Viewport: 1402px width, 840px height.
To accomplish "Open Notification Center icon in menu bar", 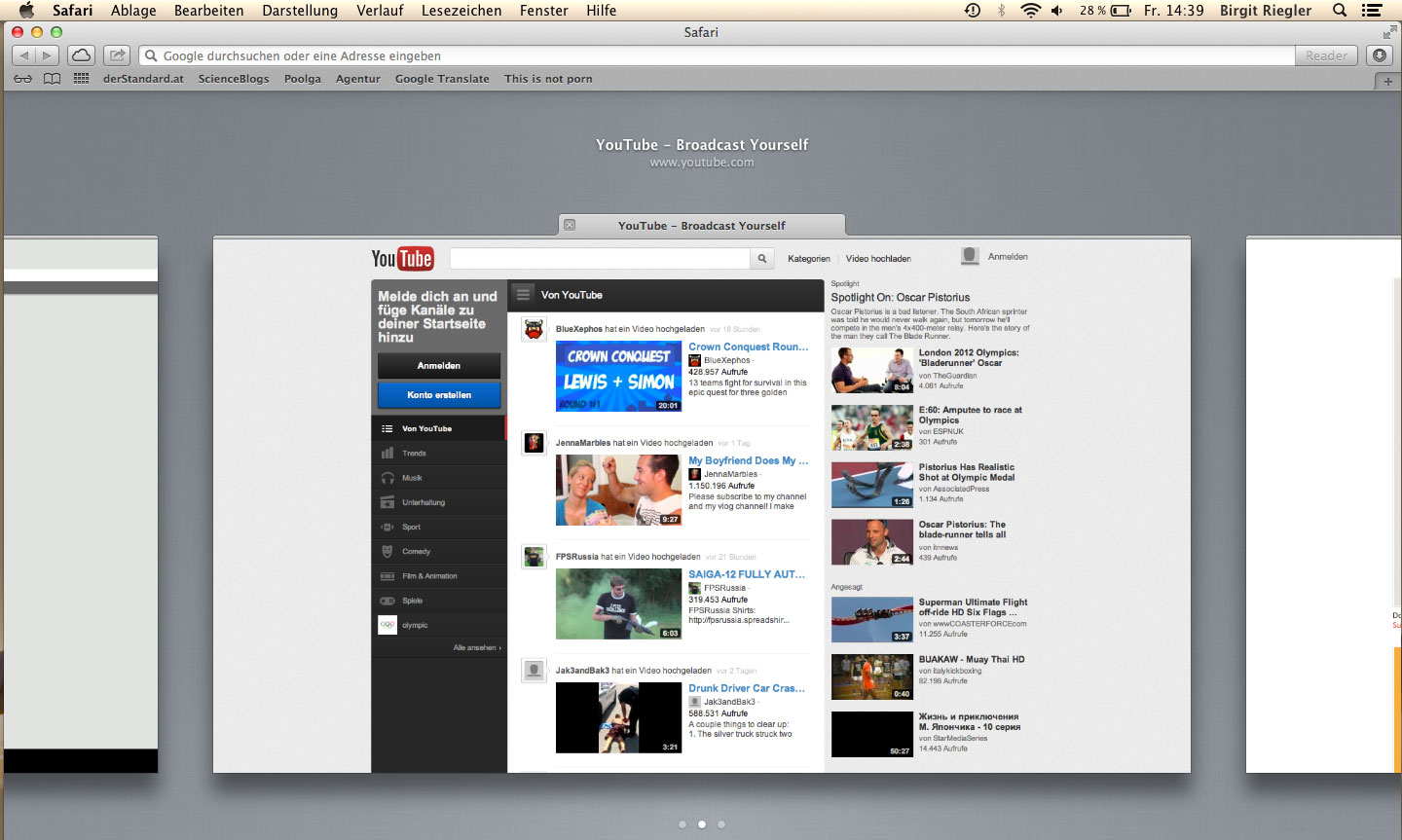I will click(1372, 11).
